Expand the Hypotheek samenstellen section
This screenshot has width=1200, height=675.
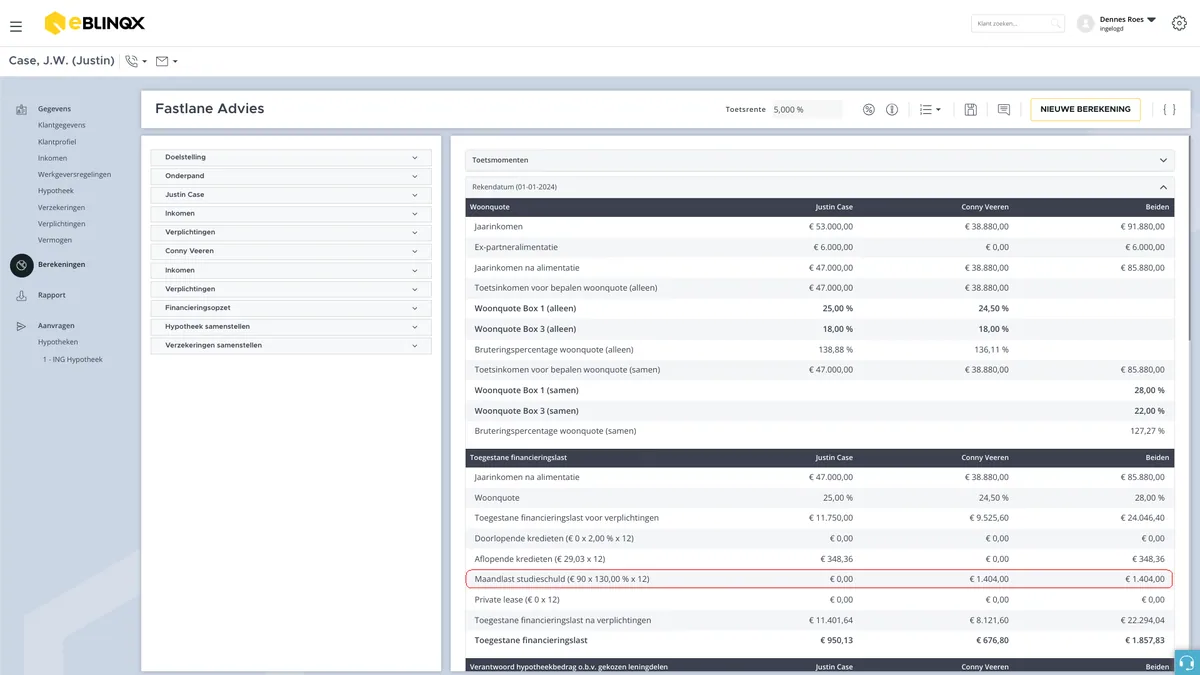pyautogui.click(x=291, y=327)
